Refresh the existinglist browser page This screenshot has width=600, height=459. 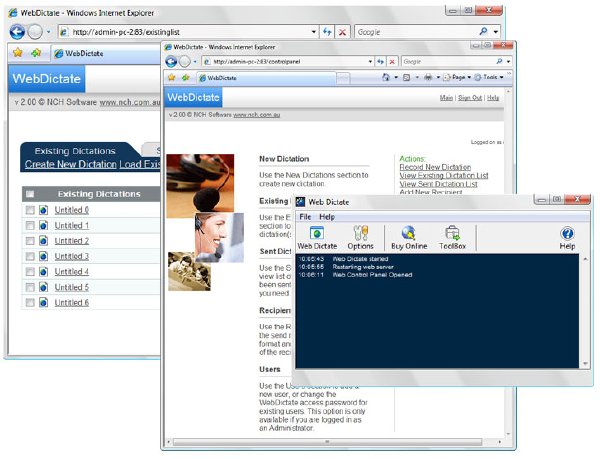(327, 32)
